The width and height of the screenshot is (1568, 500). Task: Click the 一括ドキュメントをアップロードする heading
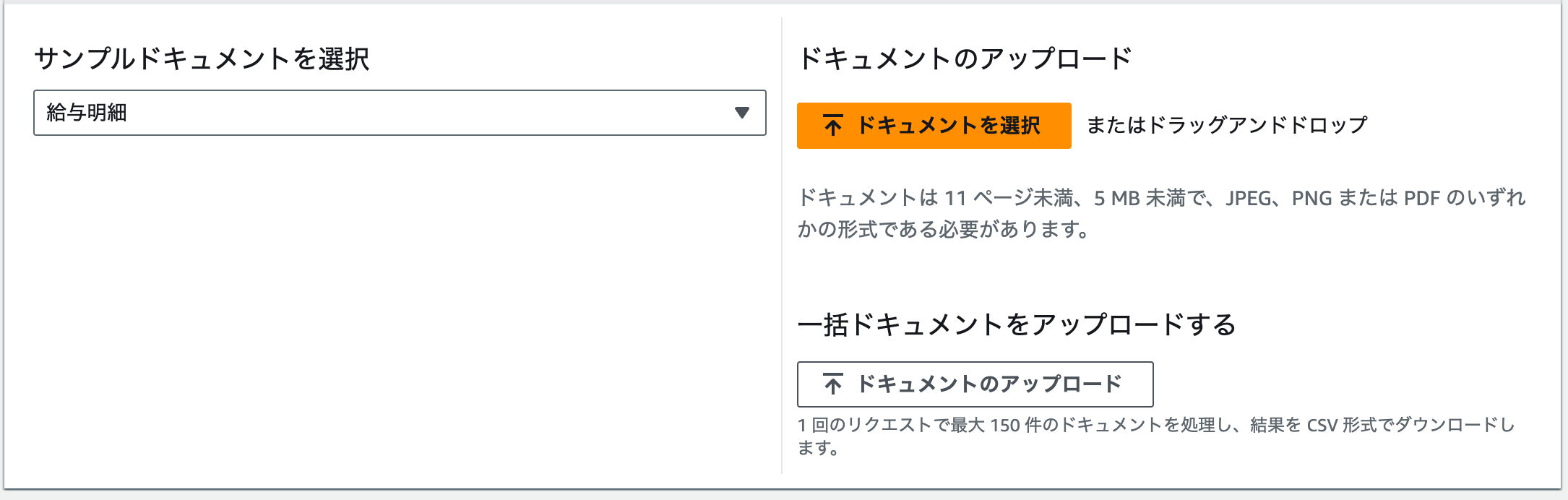click(1017, 324)
